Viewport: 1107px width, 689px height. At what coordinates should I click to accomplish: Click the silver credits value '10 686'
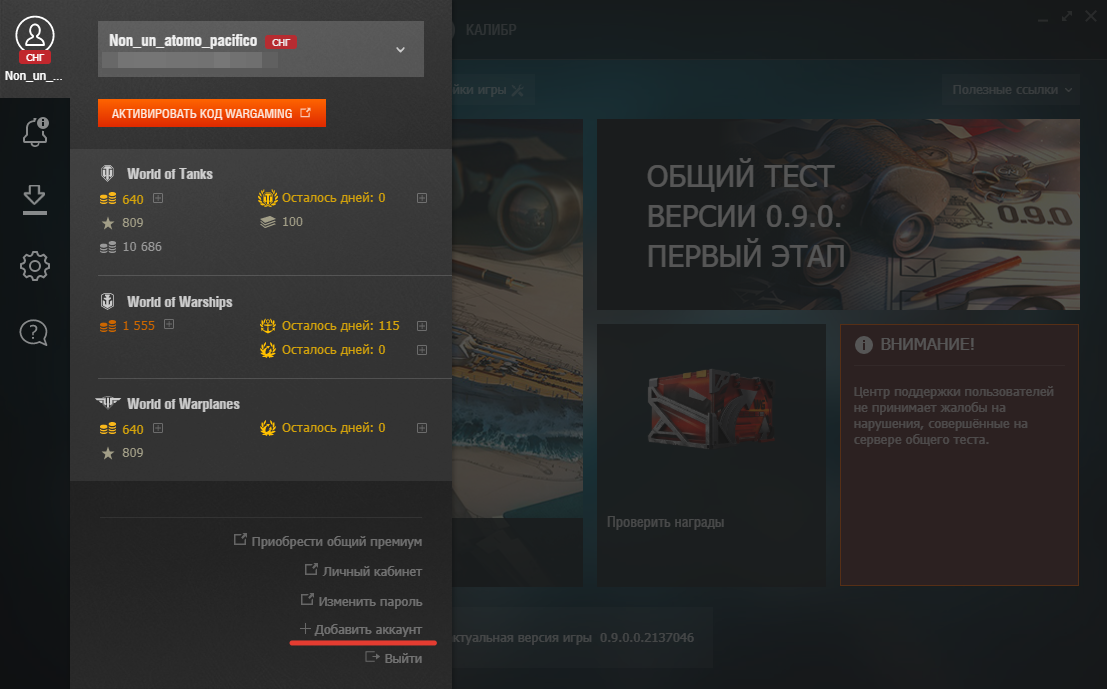tap(142, 246)
